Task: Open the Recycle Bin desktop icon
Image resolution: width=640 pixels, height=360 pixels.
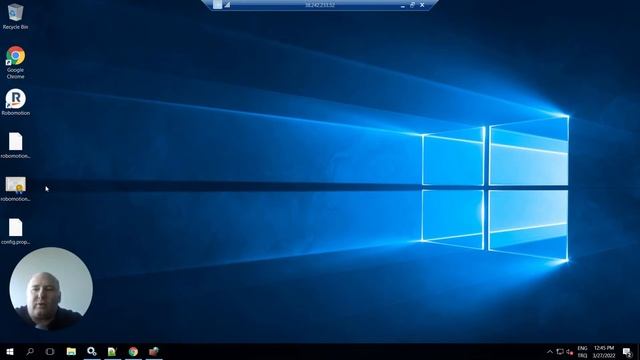Action: 15,16
